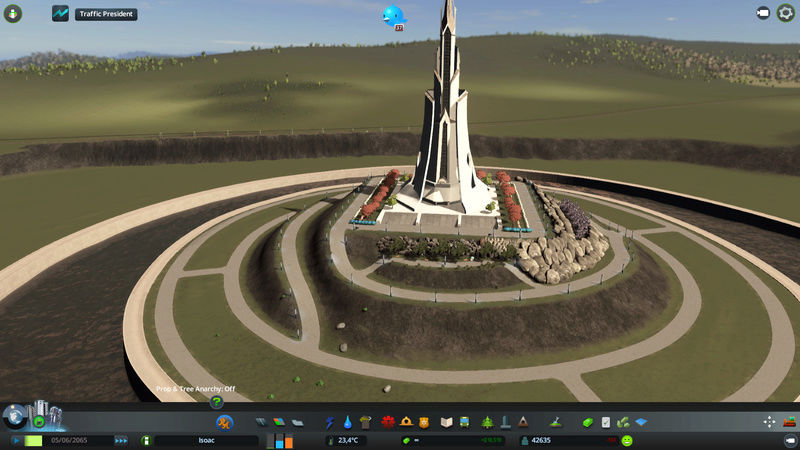Click the round mod icon in top-left corner
Image resolution: width=800 pixels, height=450 pixels.
tap(13, 13)
